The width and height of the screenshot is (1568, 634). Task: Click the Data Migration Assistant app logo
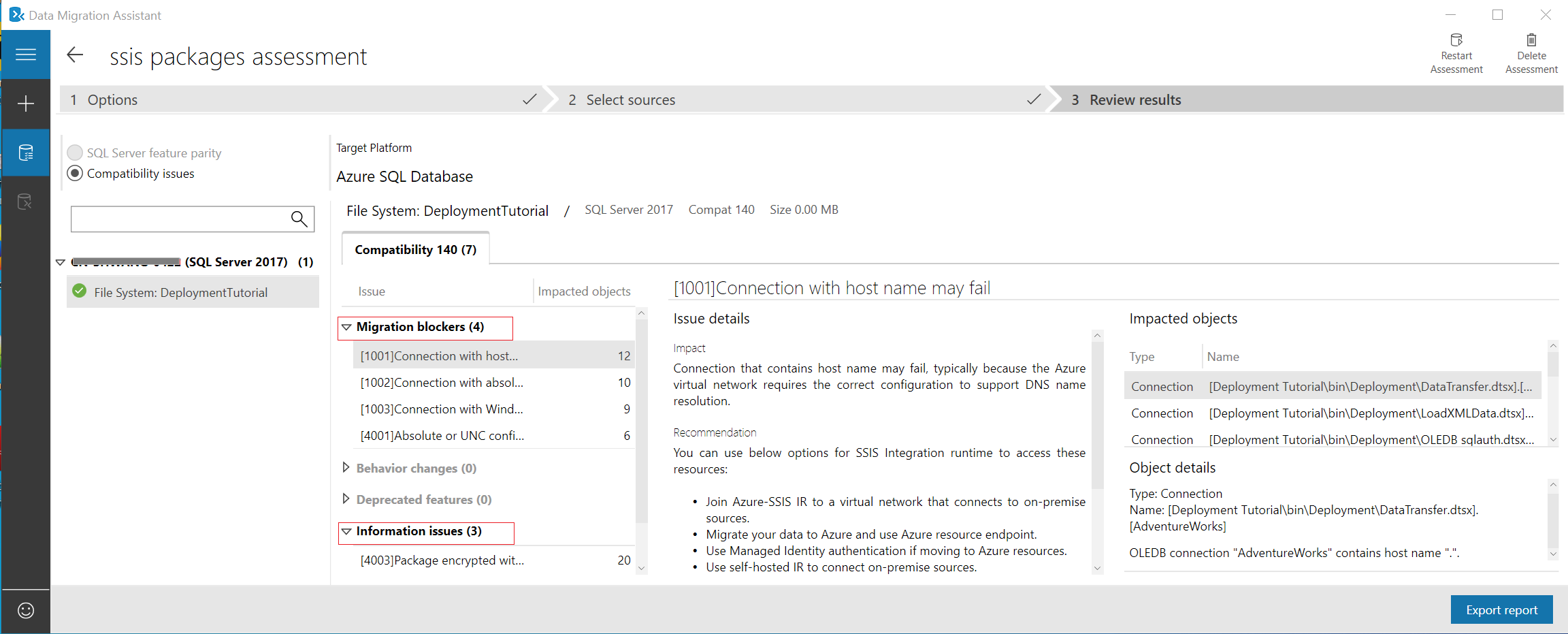pyautogui.click(x=16, y=15)
